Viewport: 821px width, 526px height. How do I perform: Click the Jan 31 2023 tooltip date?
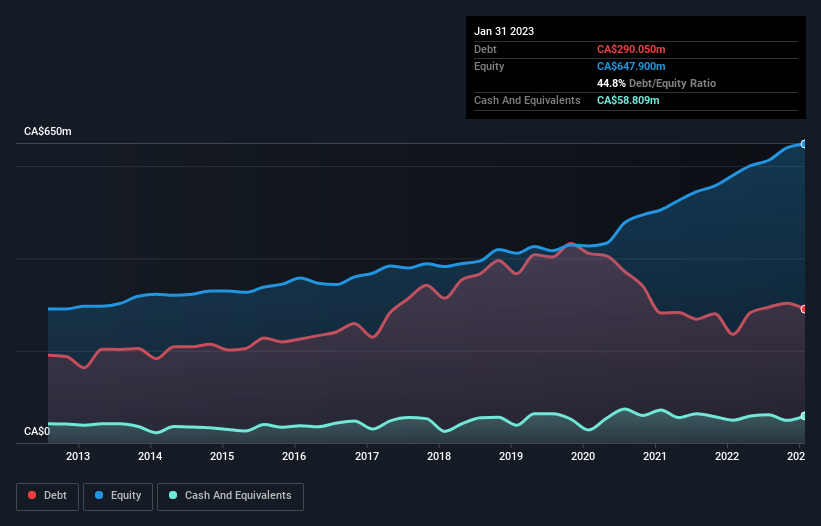[x=504, y=31]
